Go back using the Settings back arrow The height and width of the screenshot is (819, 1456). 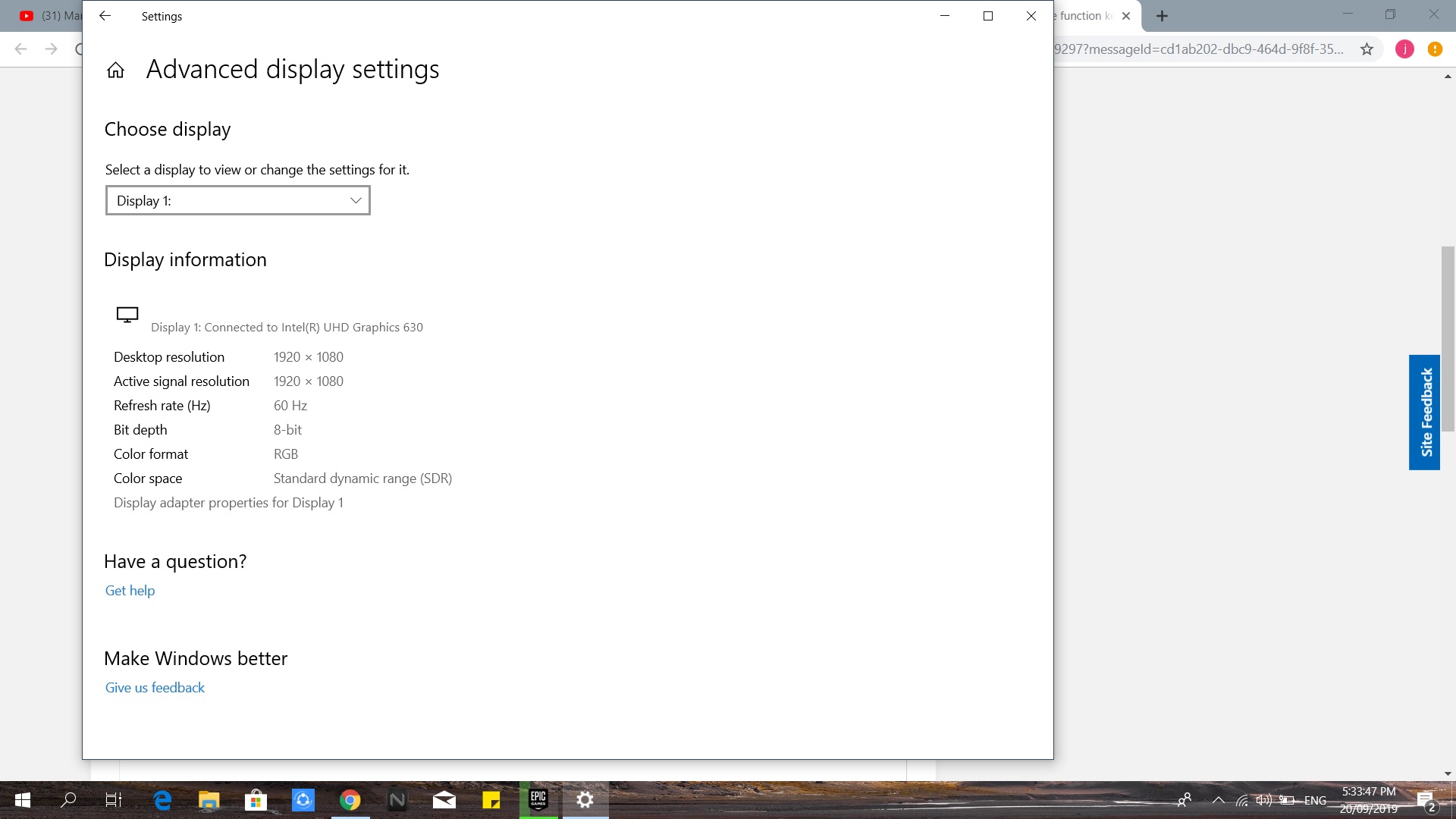pos(105,16)
